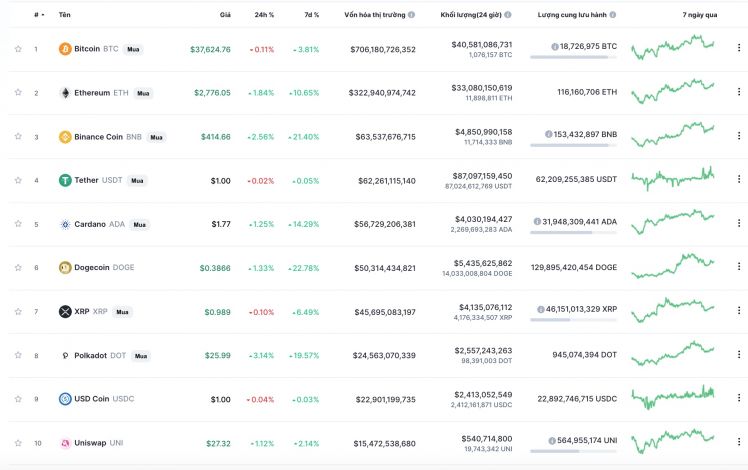The width and height of the screenshot is (748, 470).
Task: Sort by the Tên column header
Action: pos(64,15)
